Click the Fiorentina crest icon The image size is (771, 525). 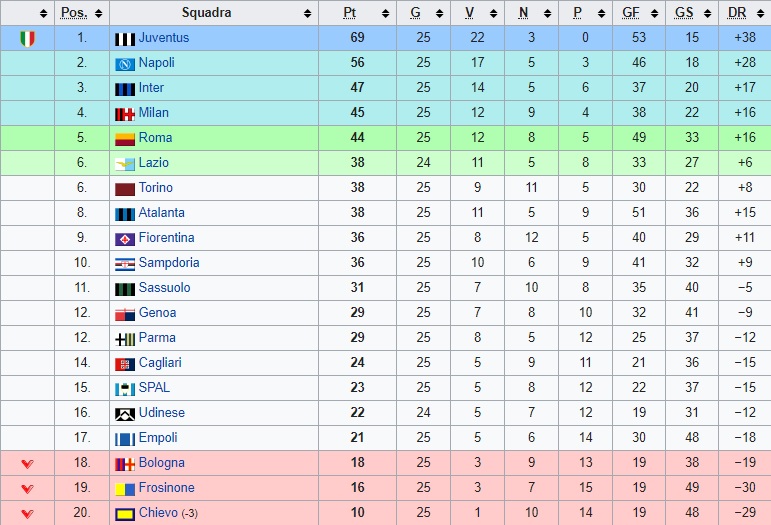(x=124, y=239)
